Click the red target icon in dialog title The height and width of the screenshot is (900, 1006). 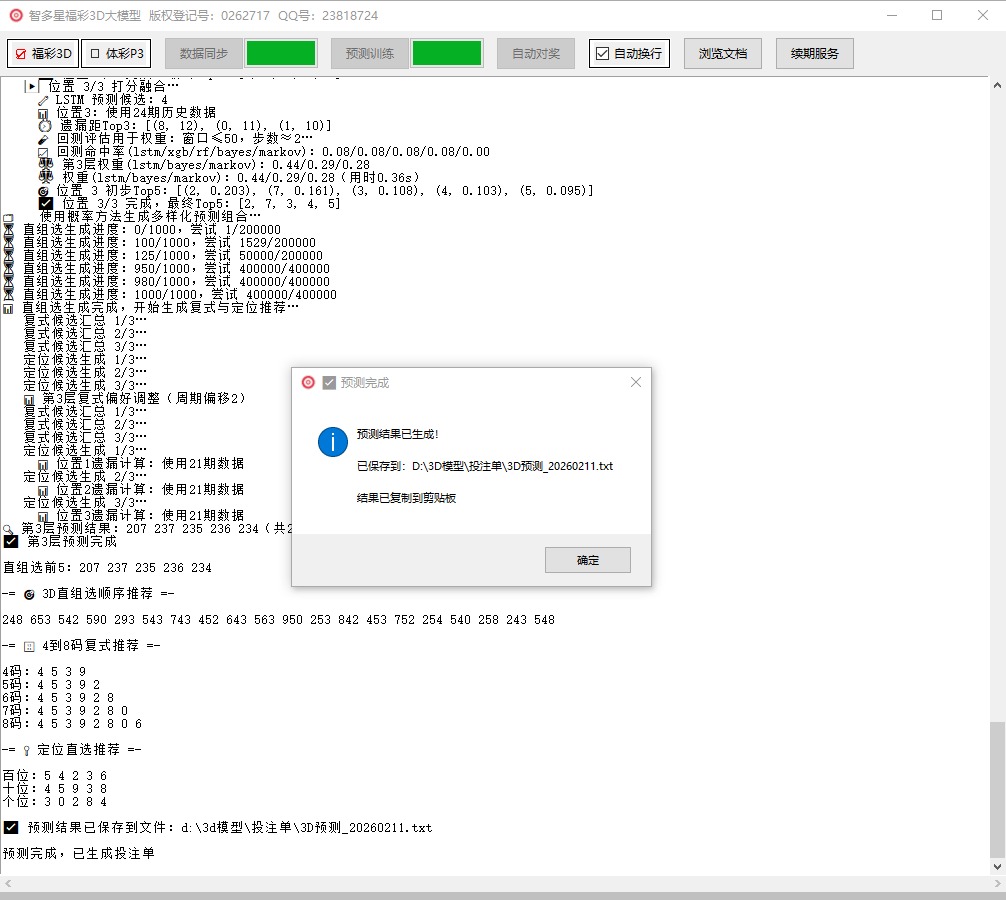(x=308, y=382)
